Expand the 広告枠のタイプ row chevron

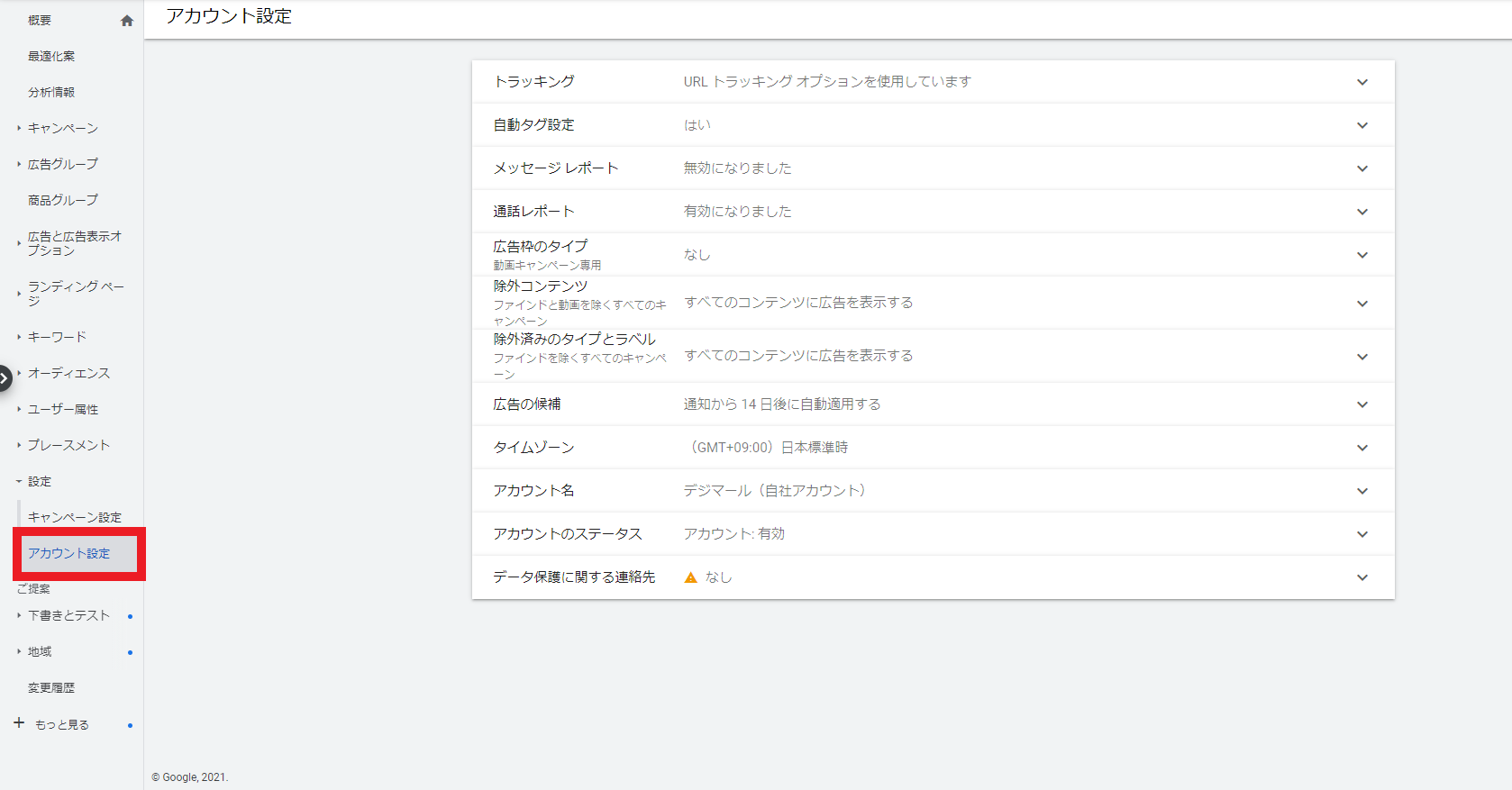coord(1362,255)
